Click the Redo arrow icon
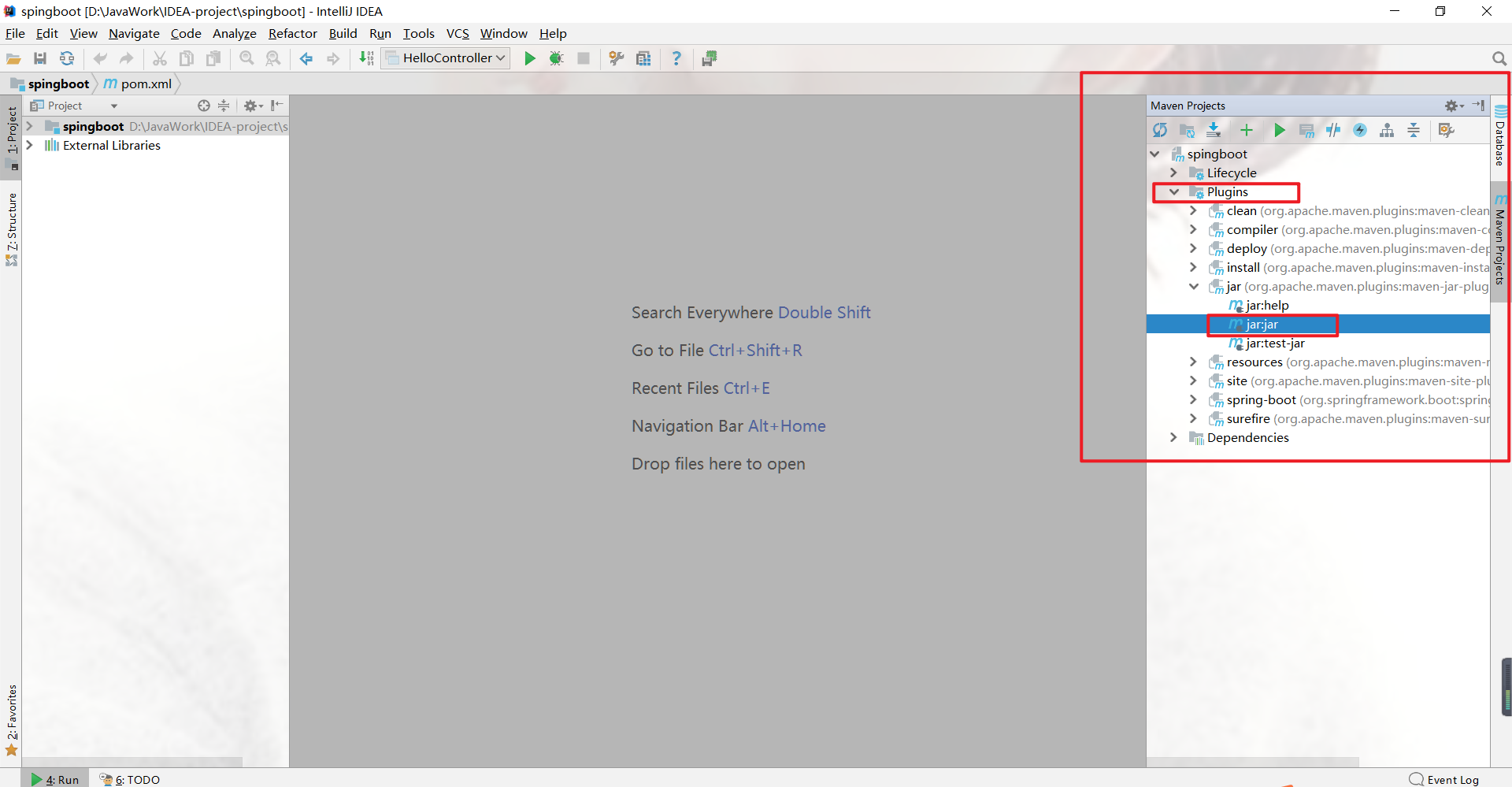The height and width of the screenshot is (787, 1512). pyautogui.click(x=127, y=58)
